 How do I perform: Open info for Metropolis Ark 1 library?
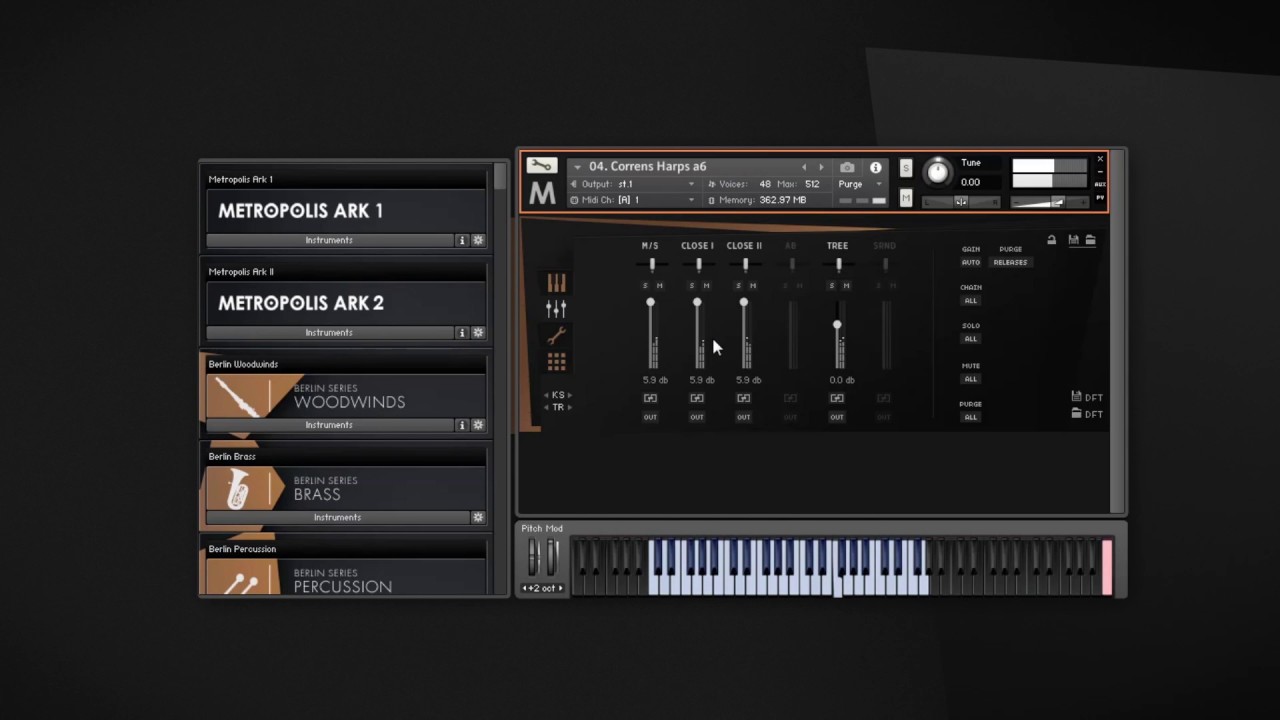click(462, 240)
